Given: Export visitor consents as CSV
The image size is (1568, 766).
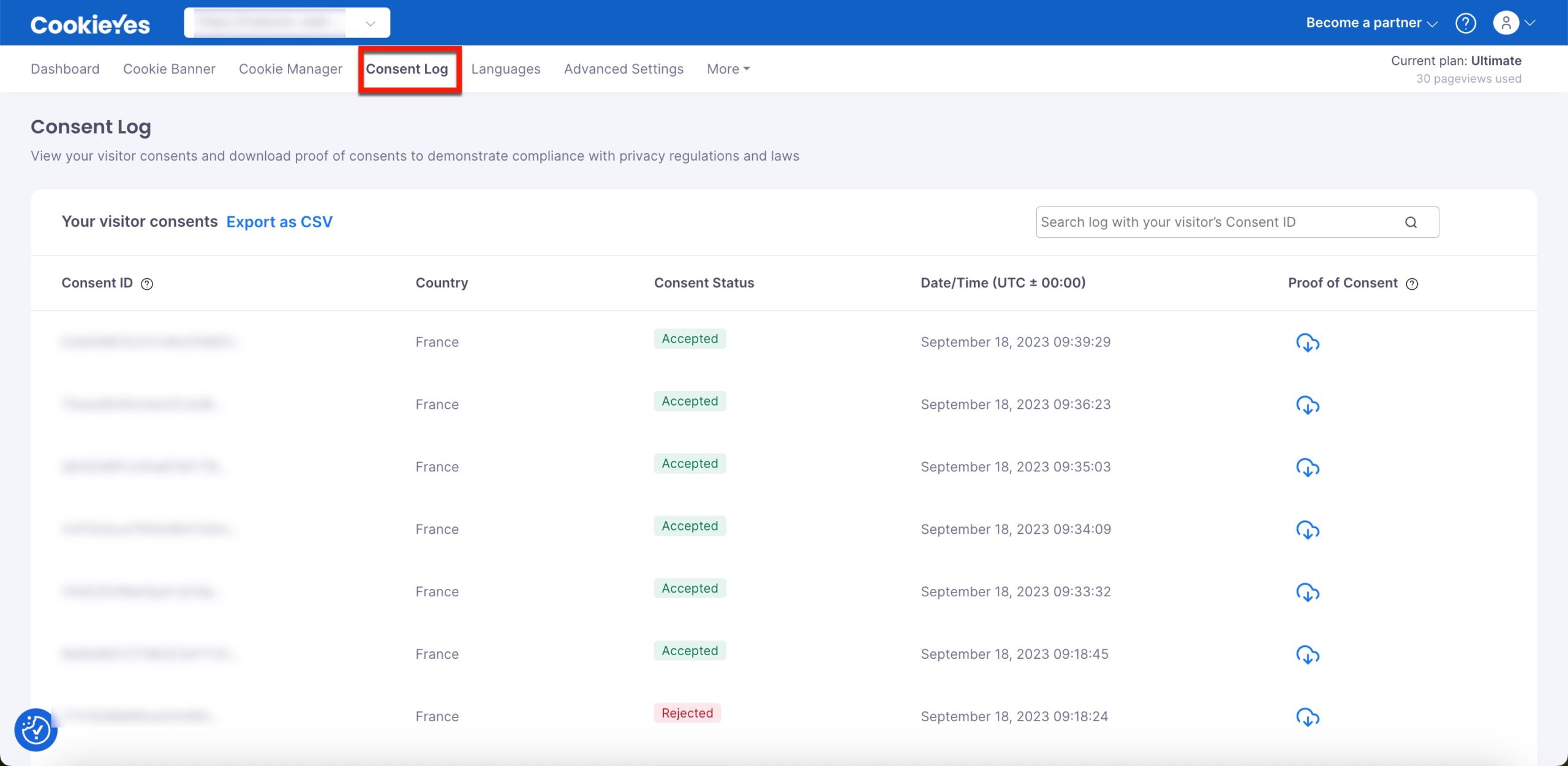Looking at the screenshot, I should [279, 222].
